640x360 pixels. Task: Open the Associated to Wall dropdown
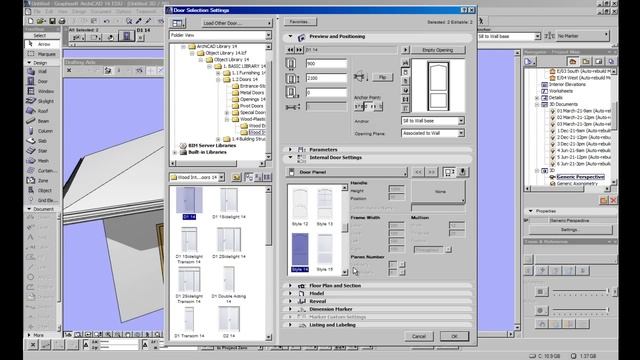point(433,133)
